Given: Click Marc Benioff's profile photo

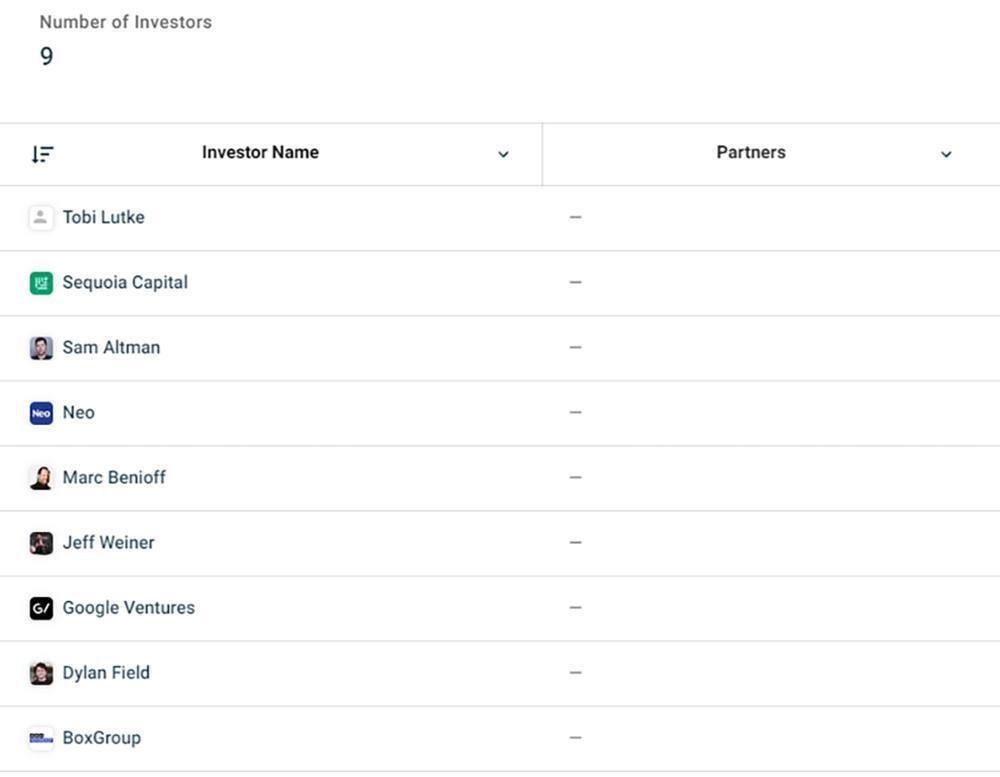Looking at the screenshot, I should [41, 478].
